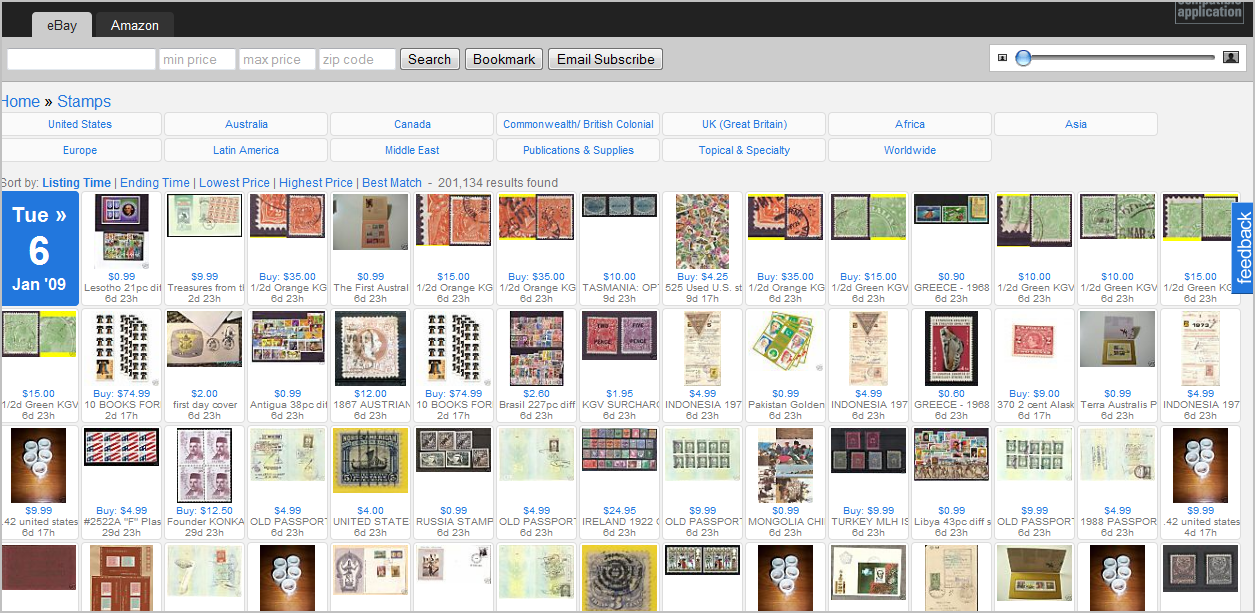Sort results by Best Match
The image size is (1255, 613).
[x=392, y=183]
